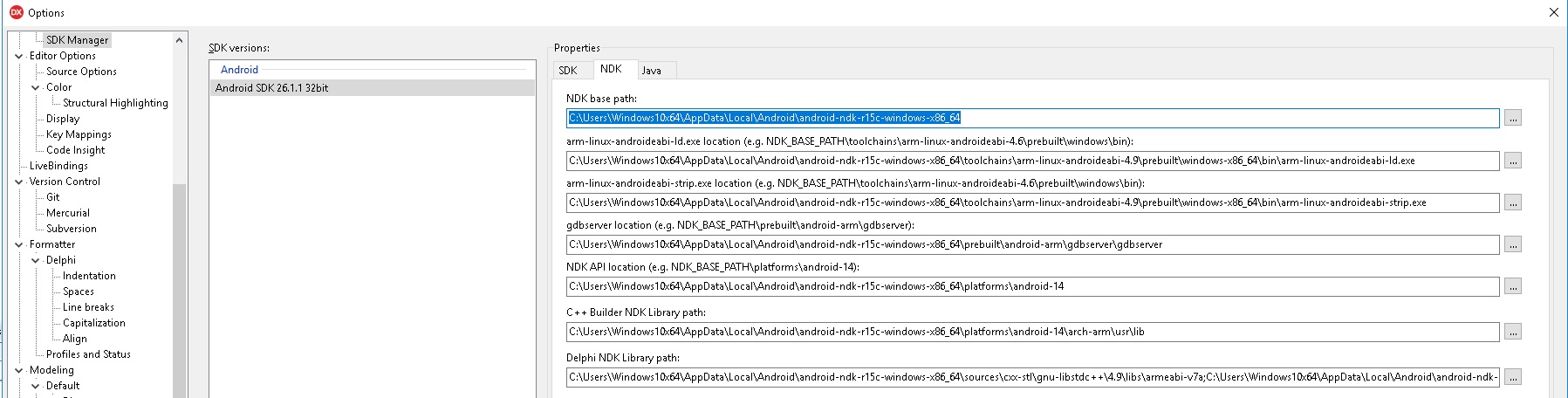Collapse the Version Control tree node
Viewport: 1568px width, 398px height.
pyautogui.click(x=19, y=182)
